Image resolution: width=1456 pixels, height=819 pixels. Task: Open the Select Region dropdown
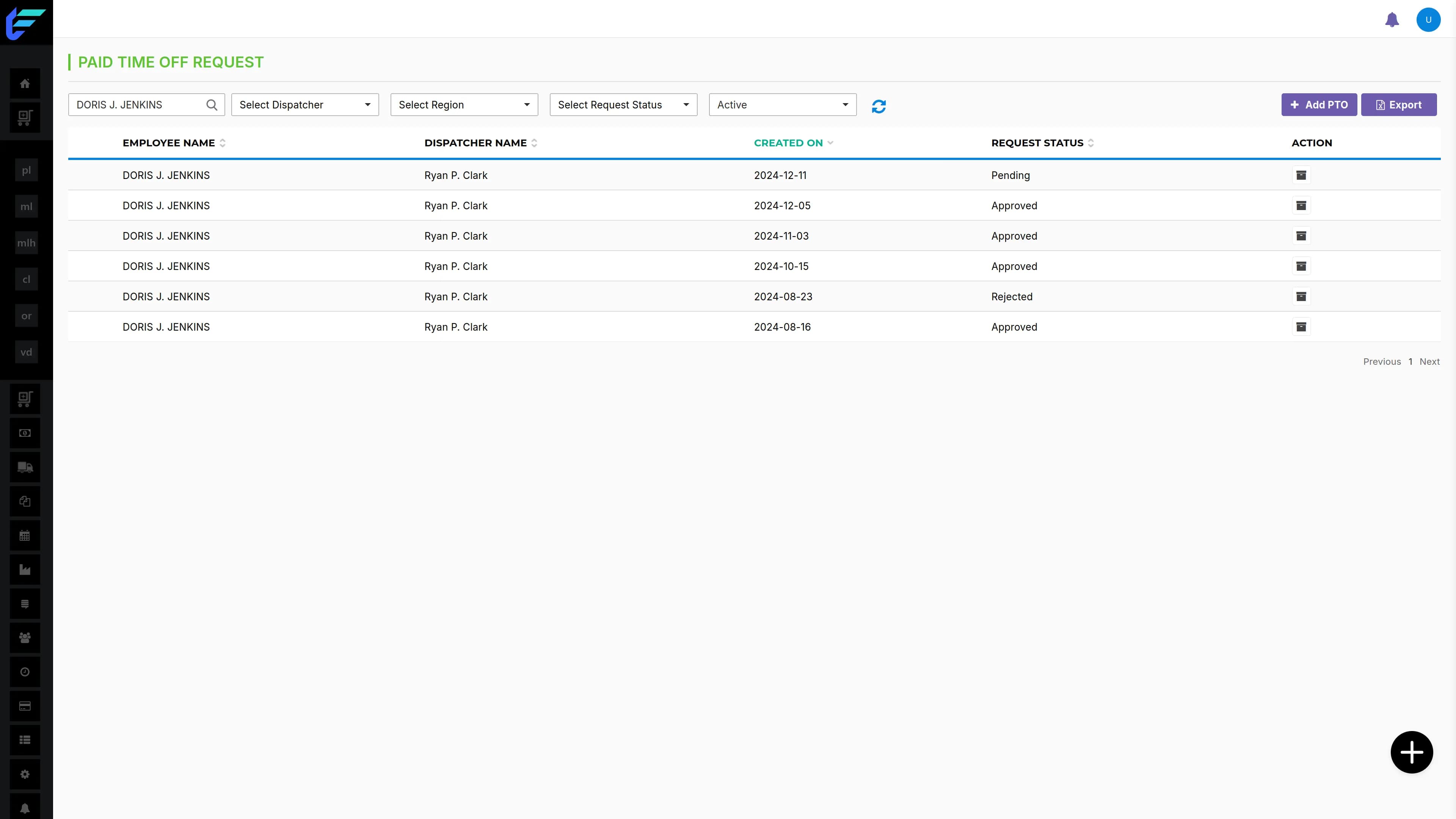[x=464, y=105]
